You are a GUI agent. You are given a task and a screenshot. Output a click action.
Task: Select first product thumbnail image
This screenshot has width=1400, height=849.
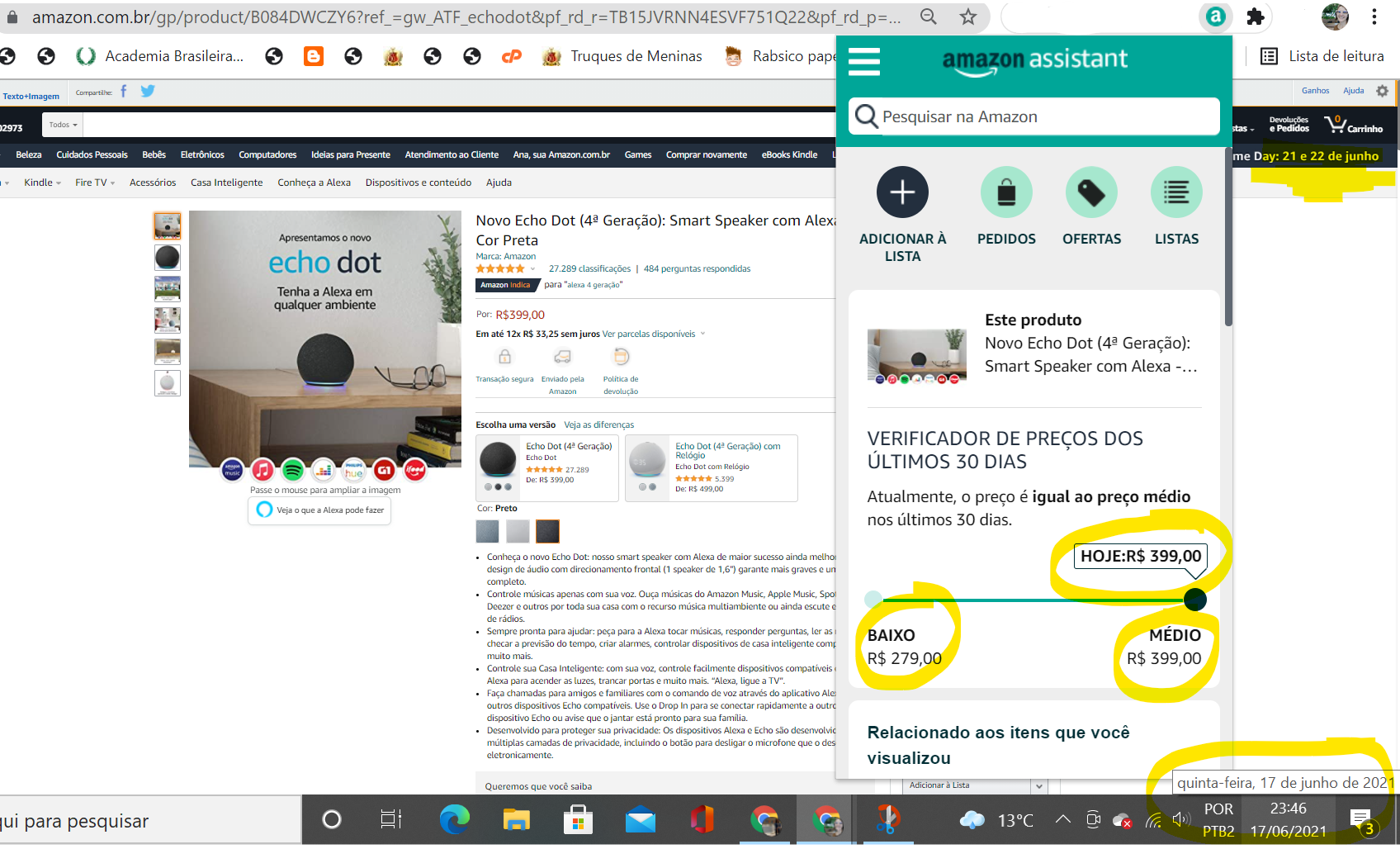click(x=167, y=225)
